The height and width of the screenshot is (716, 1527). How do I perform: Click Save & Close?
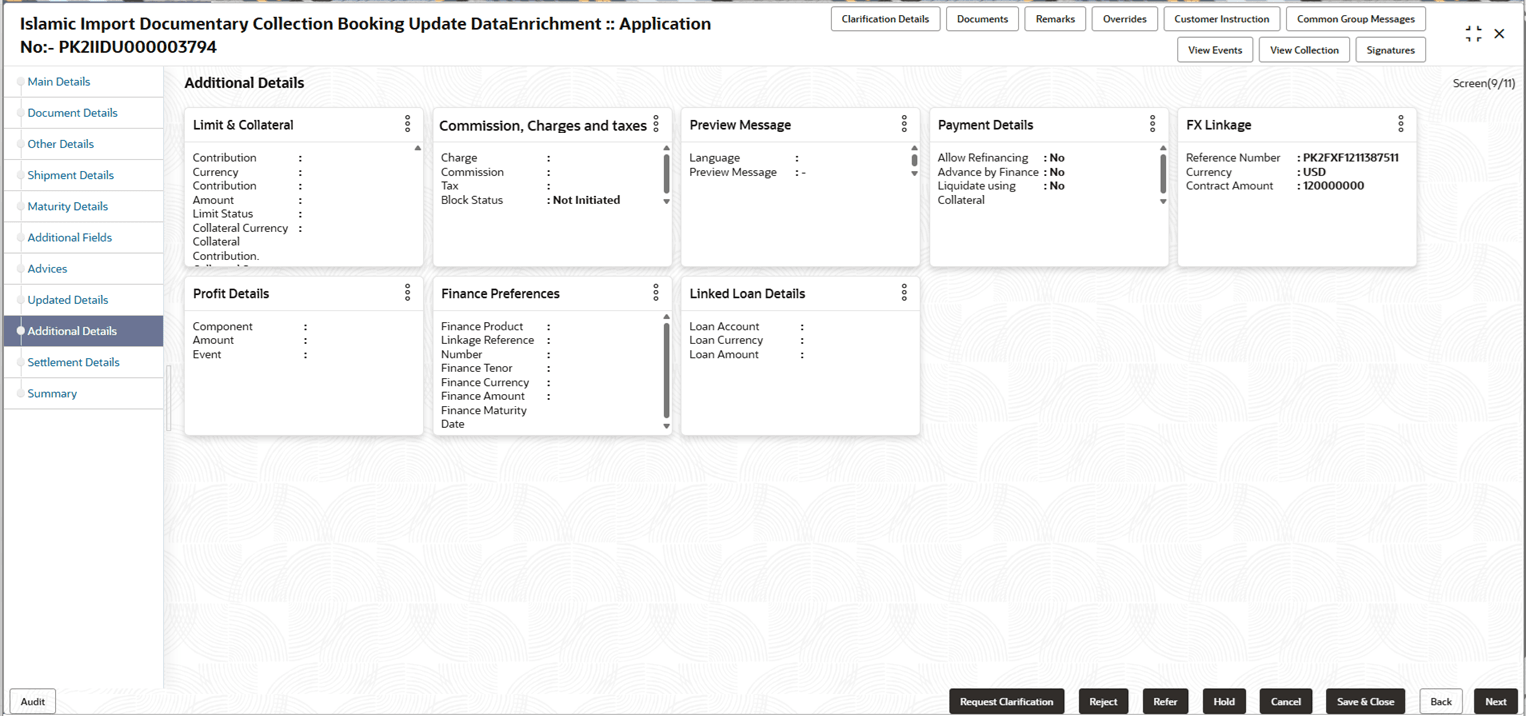coord(1365,702)
